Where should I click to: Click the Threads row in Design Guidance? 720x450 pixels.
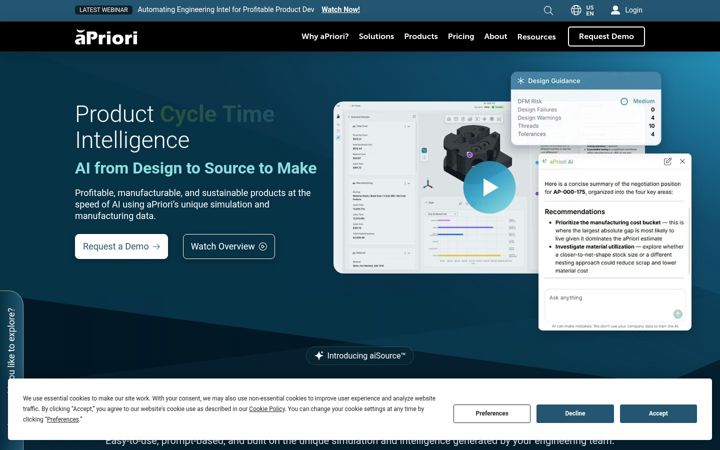(586, 126)
